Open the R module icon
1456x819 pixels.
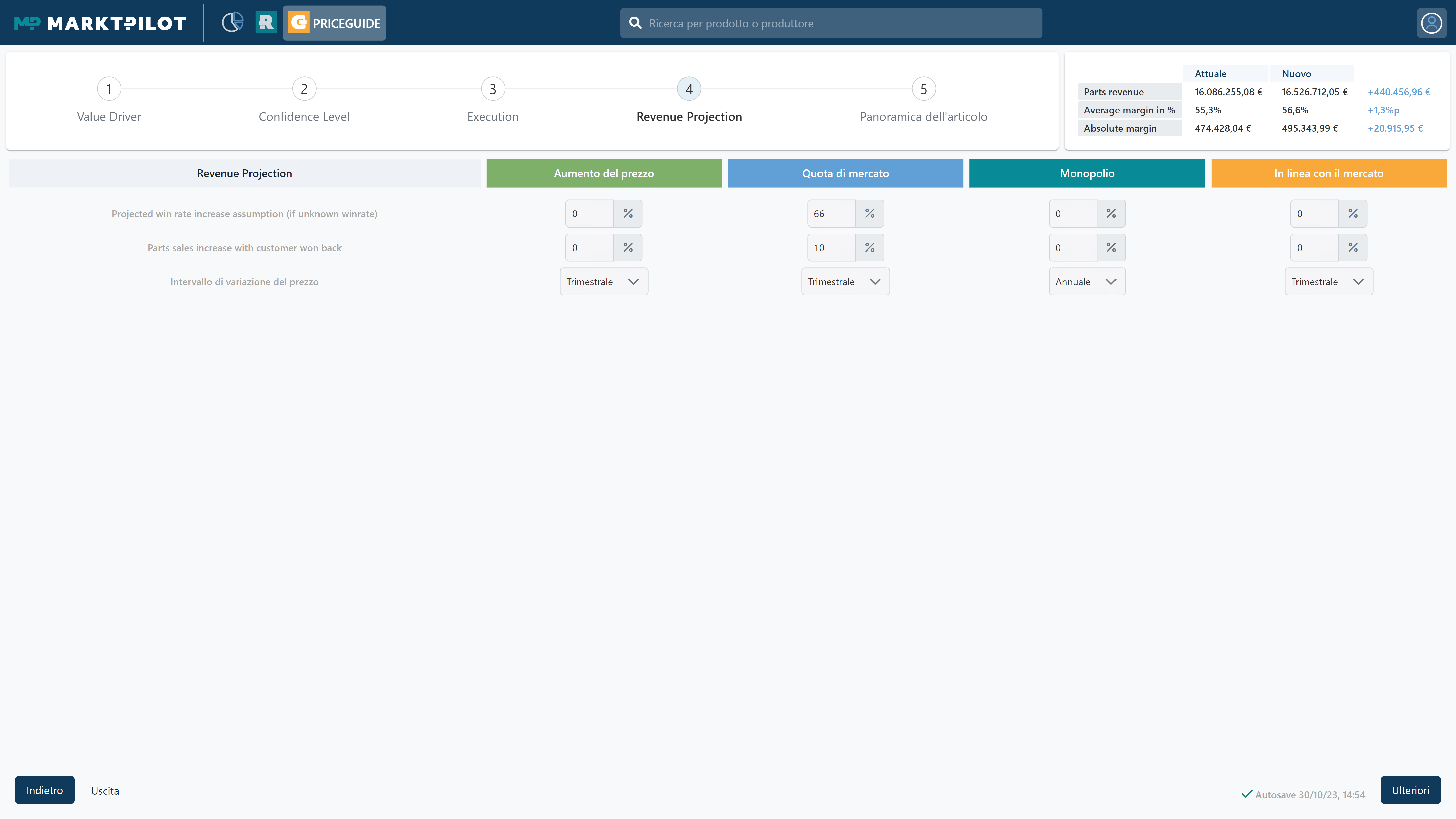coord(266,22)
